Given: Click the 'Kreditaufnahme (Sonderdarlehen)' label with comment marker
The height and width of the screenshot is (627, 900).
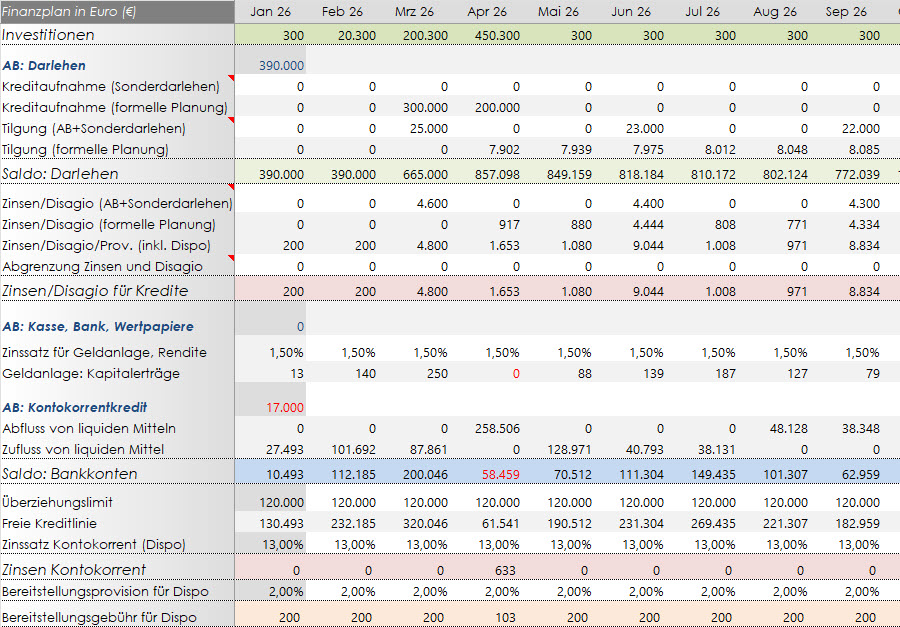Looking at the screenshot, I should point(115,86).
